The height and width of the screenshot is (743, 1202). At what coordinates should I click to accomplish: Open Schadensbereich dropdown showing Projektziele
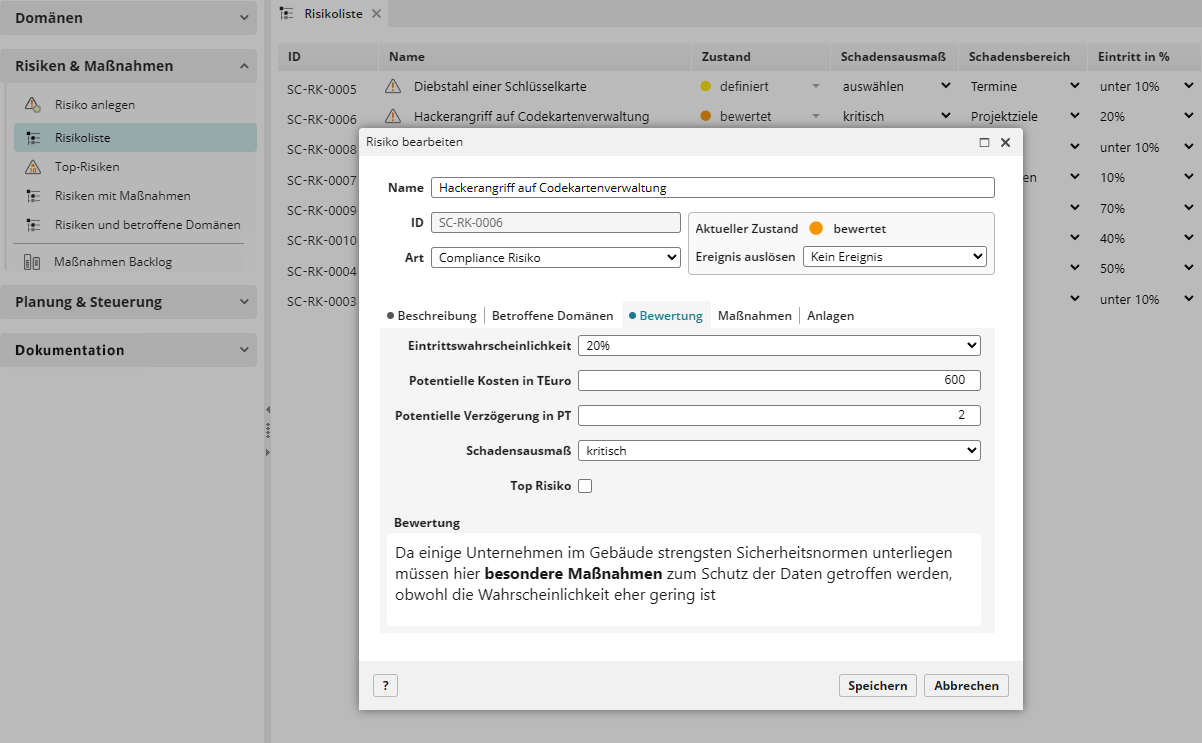[1074, 116]
